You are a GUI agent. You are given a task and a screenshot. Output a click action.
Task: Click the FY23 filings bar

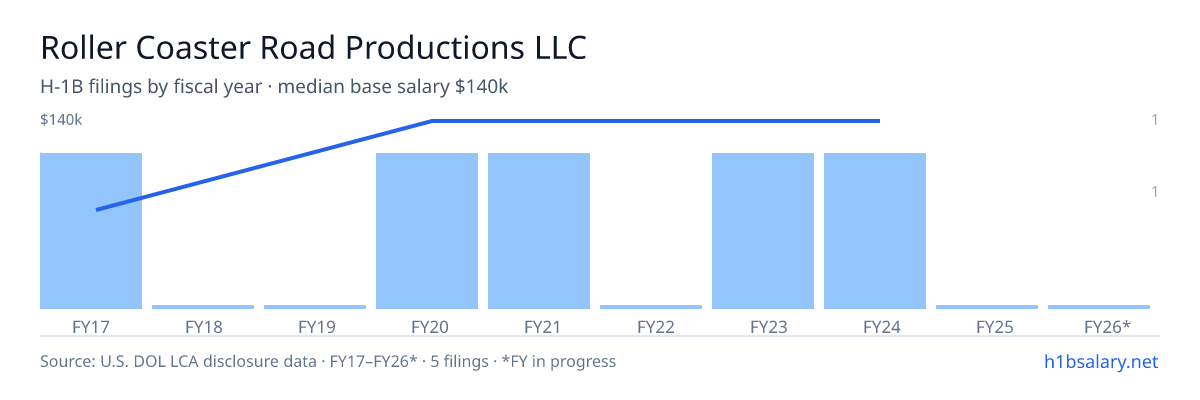(763, 231)
